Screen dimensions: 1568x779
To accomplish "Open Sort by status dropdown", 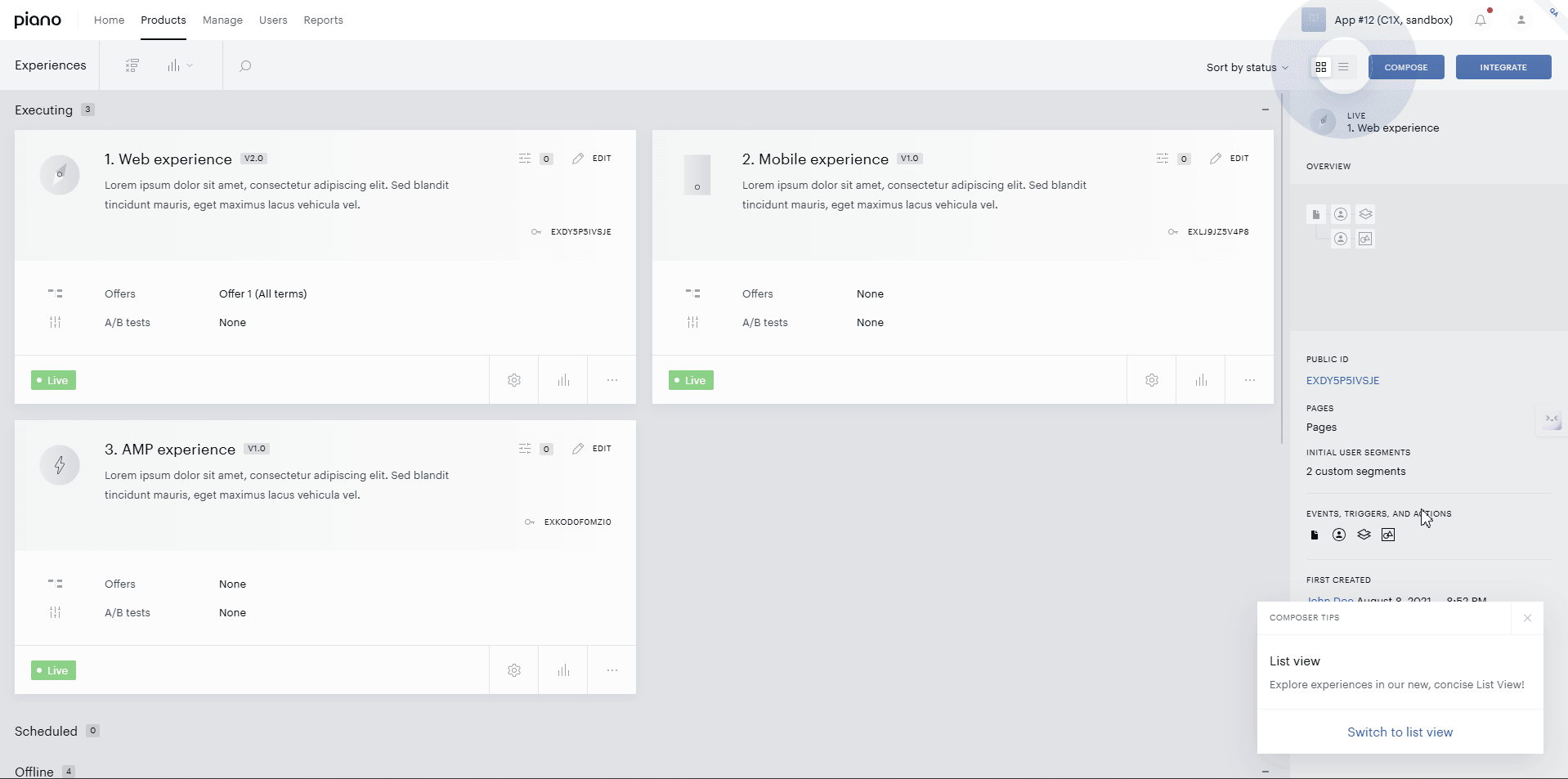I will pyautogui.click(x=1247, y=67).
